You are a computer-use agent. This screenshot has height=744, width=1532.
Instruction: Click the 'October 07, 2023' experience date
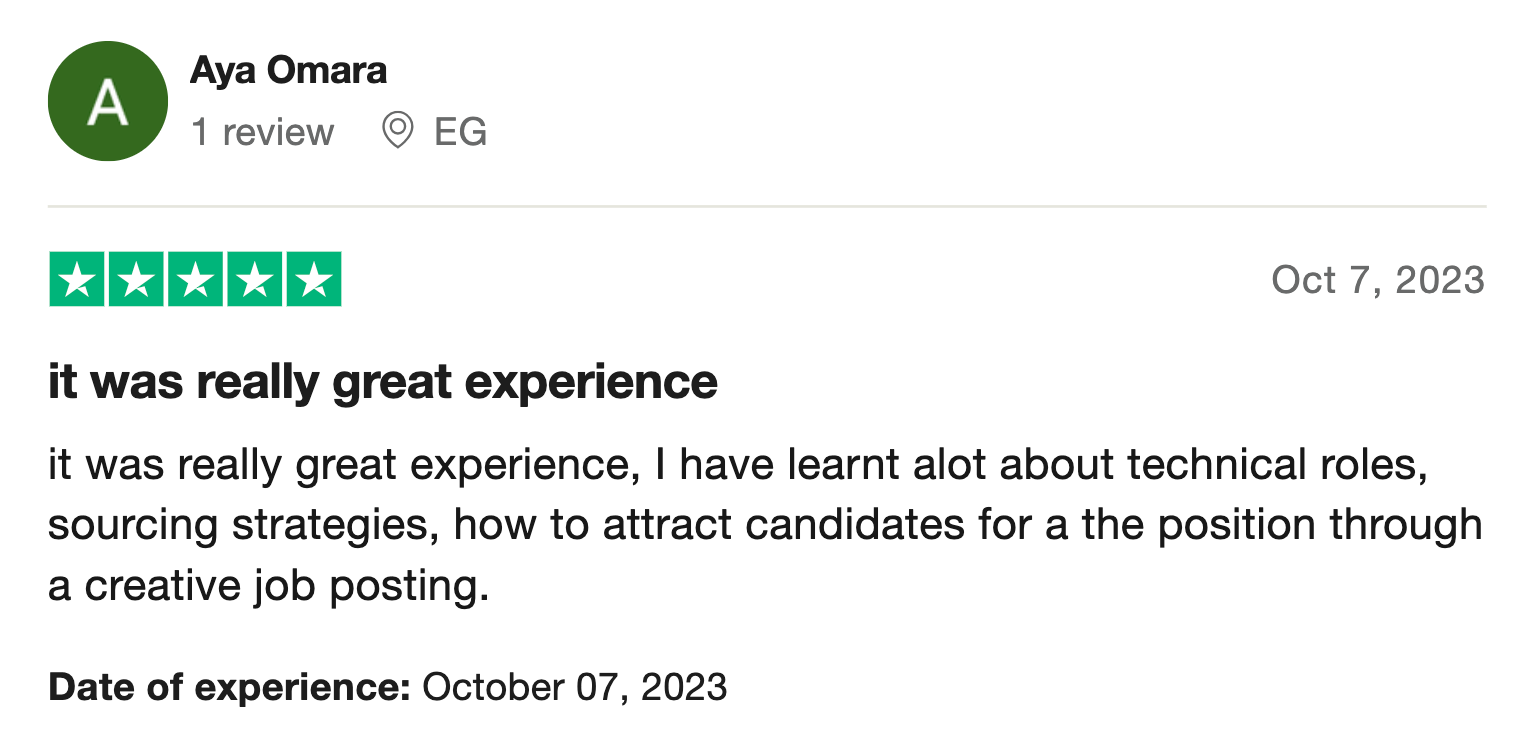tap(575, 688)
